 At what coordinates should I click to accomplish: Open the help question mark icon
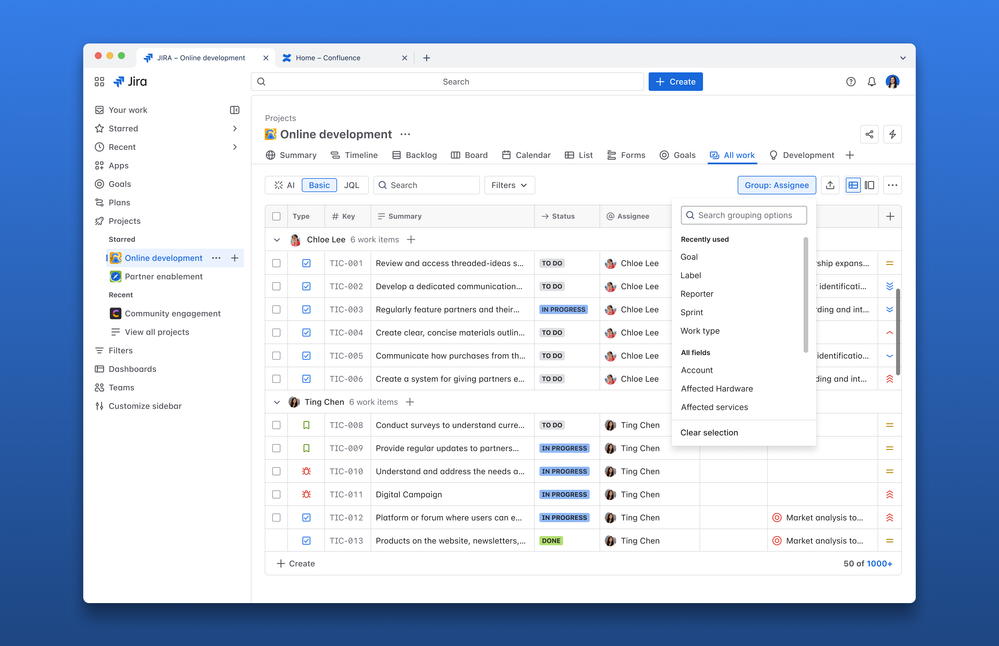pyautogui.click(x=851, y=82)
